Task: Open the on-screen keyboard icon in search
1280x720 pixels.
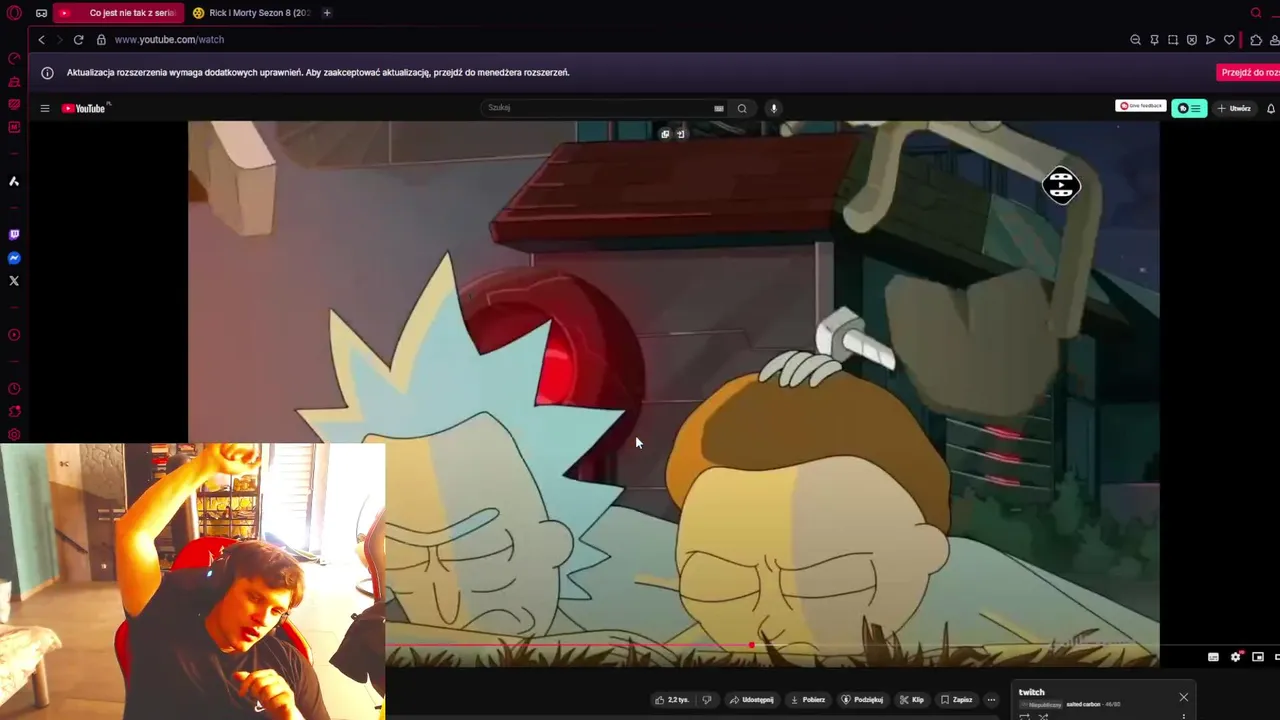Action: (718, 108)
